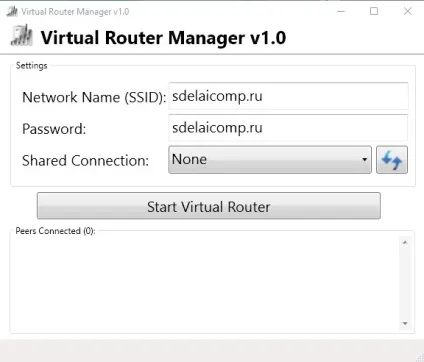Start the Virtual Router
Viewport: 424px width, 362px height.
209,206
